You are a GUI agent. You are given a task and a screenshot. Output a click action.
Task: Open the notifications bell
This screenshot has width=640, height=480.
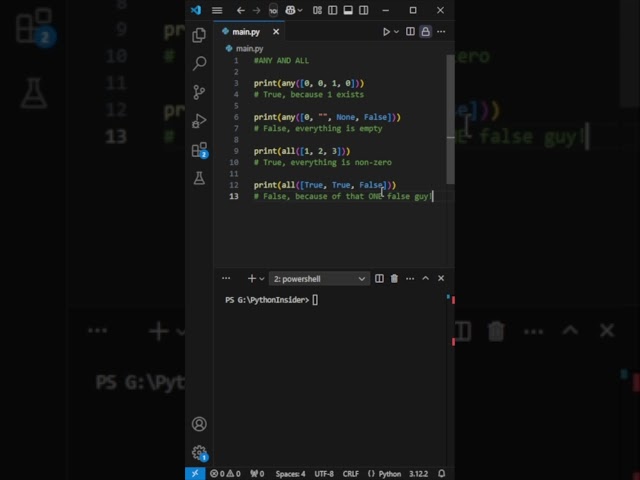pos(442,474)
